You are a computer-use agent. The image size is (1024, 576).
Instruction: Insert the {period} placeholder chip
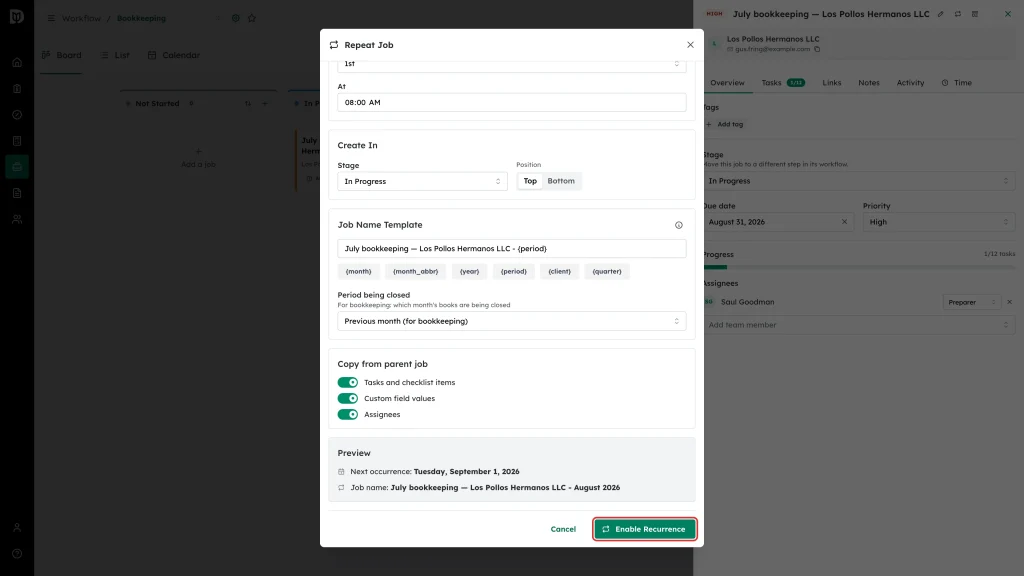(513, 272)
